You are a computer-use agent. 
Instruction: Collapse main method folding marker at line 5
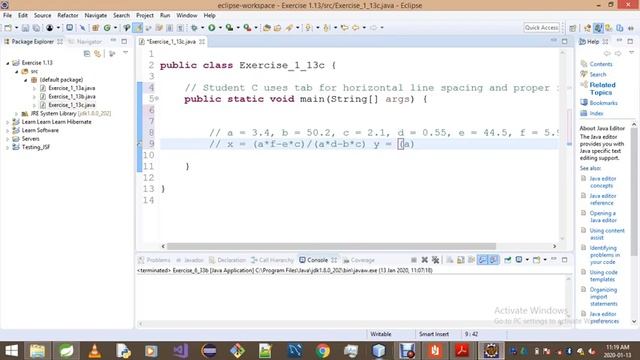pos(157,99)
